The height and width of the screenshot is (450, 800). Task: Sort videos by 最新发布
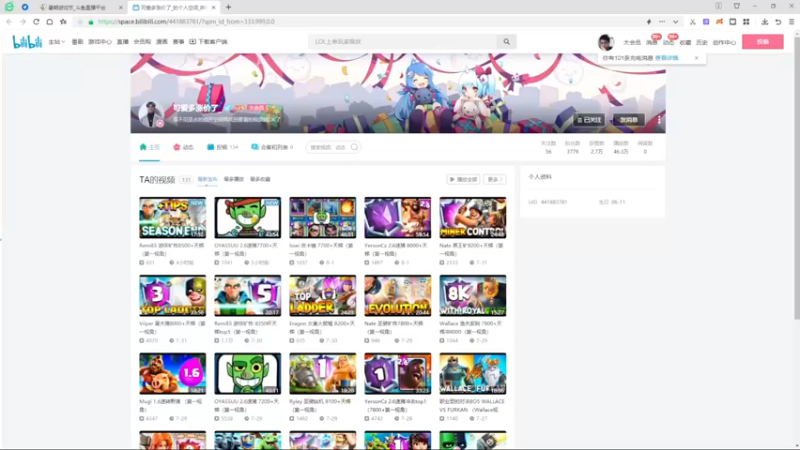tap(207, 180)
